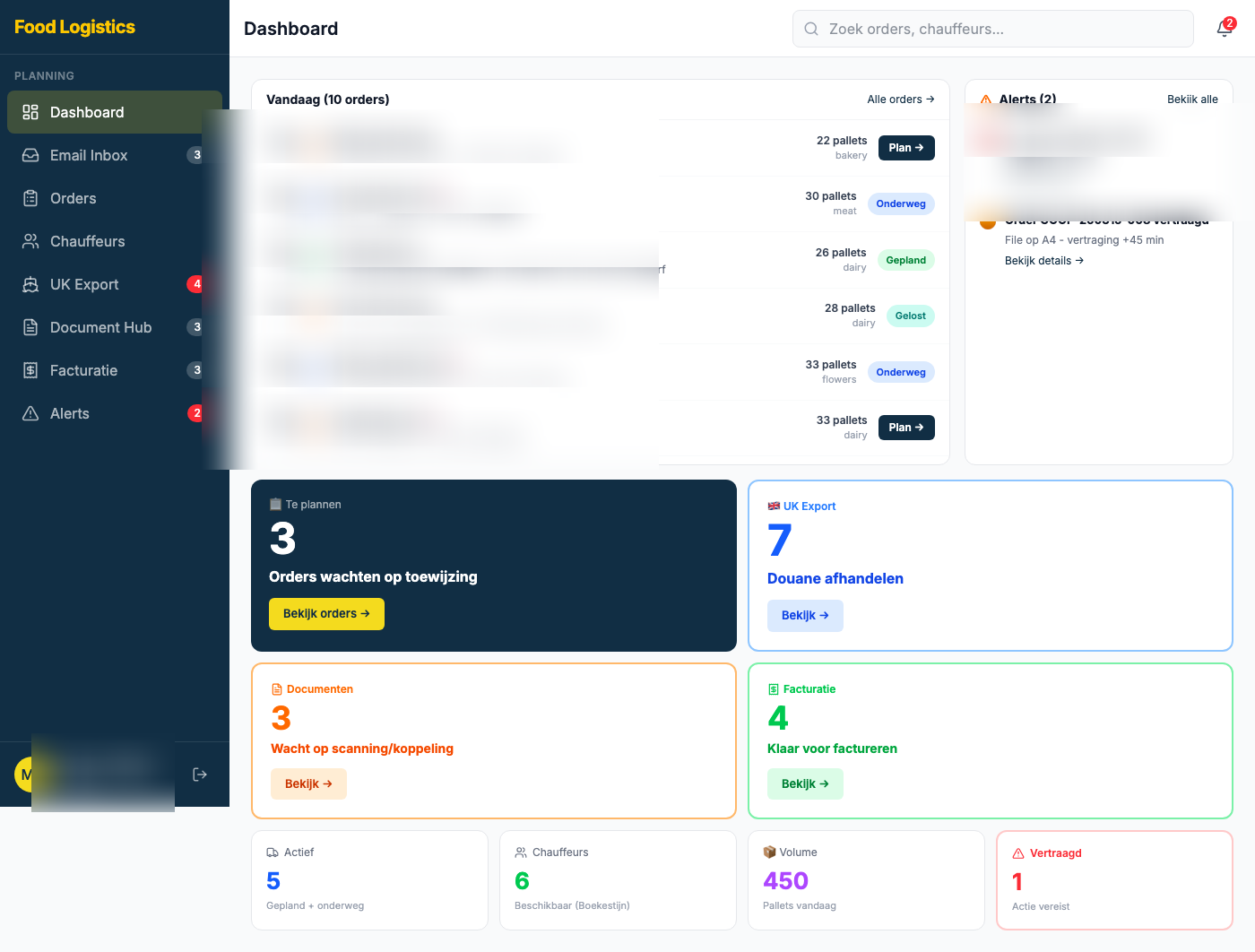
Task: Click Bekijk in the Documenten card
Action: 308,784
